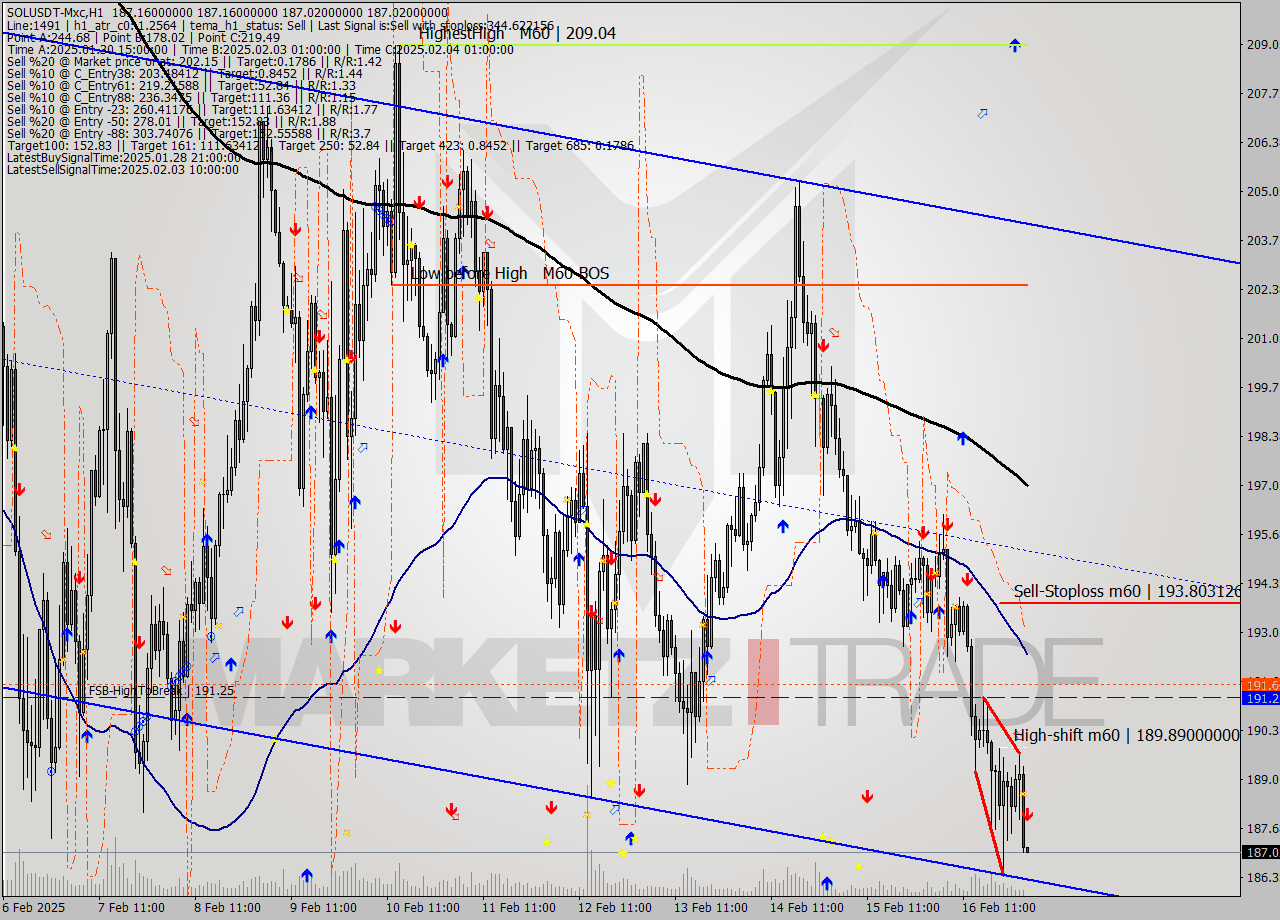Click the blue up arrow at the bottom near 14 Feb
This screenshot has width=1280, height=920.
pos(827,882)
